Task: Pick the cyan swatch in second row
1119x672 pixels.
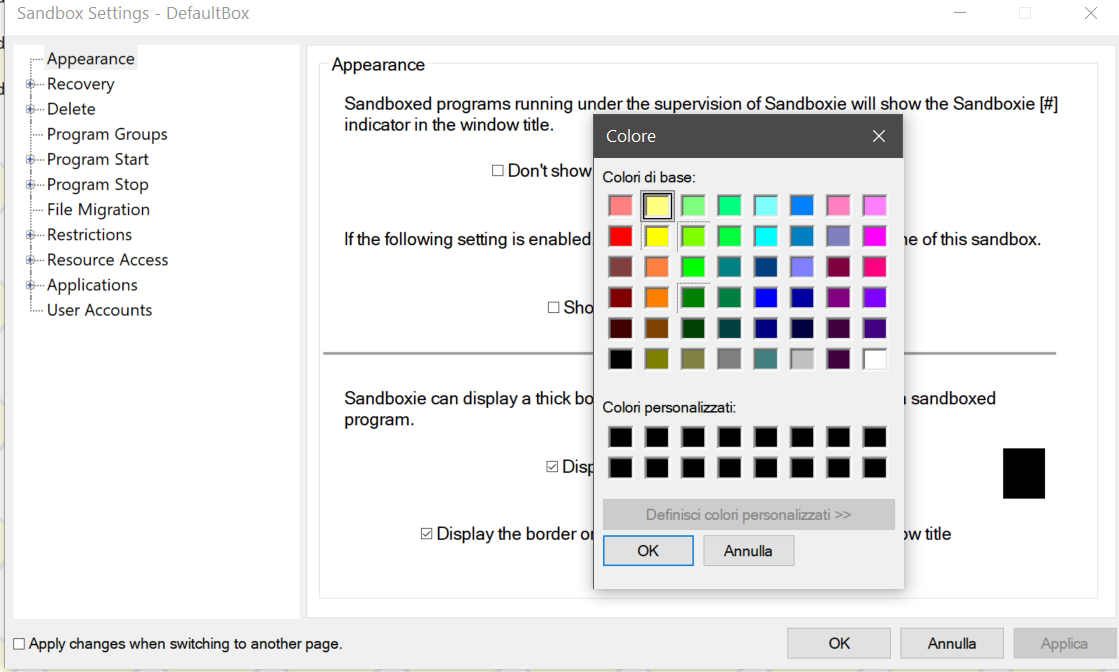Action: [766, 236]
